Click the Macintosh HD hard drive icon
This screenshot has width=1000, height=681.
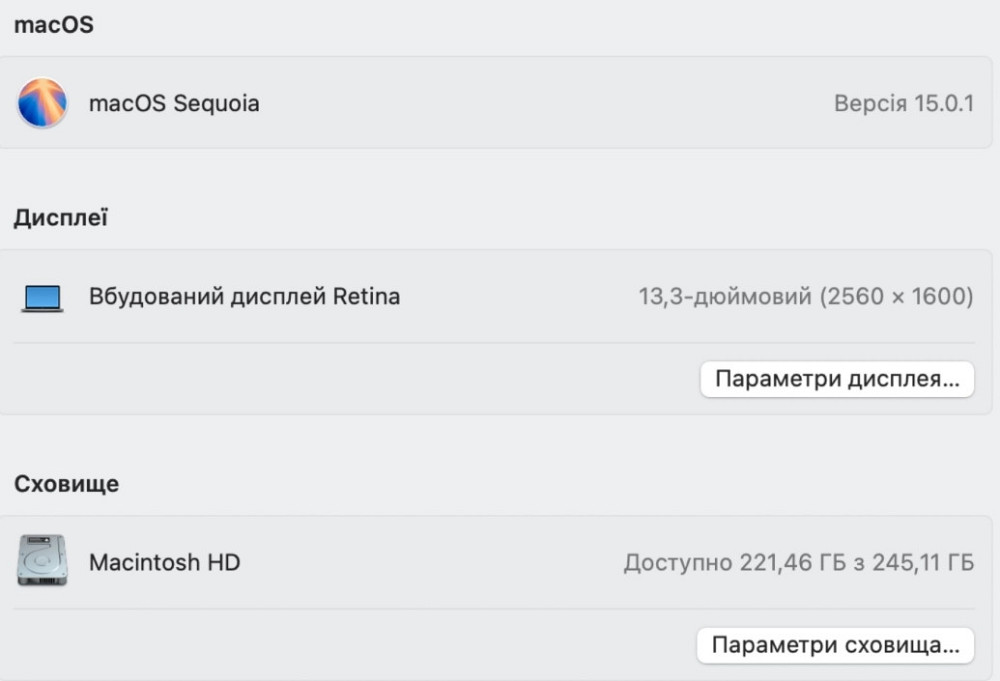click(41, 562)
